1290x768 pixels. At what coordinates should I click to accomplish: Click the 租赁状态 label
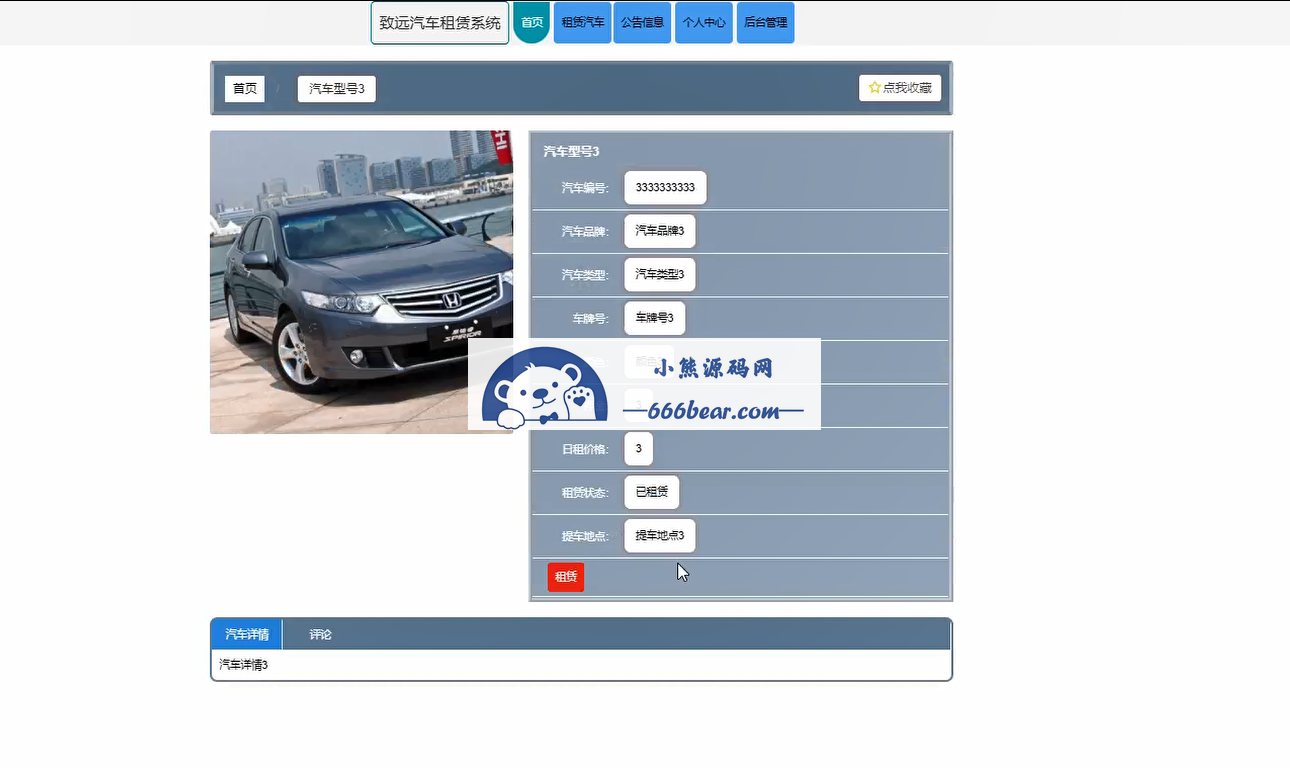point(585,493)
